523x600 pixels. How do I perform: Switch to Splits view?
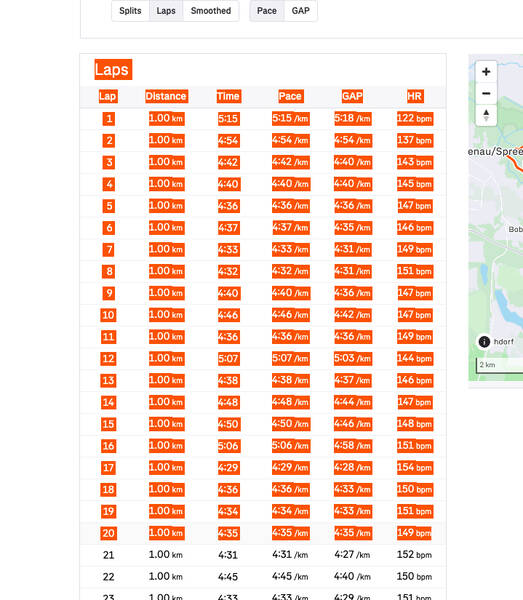point(130,11)
